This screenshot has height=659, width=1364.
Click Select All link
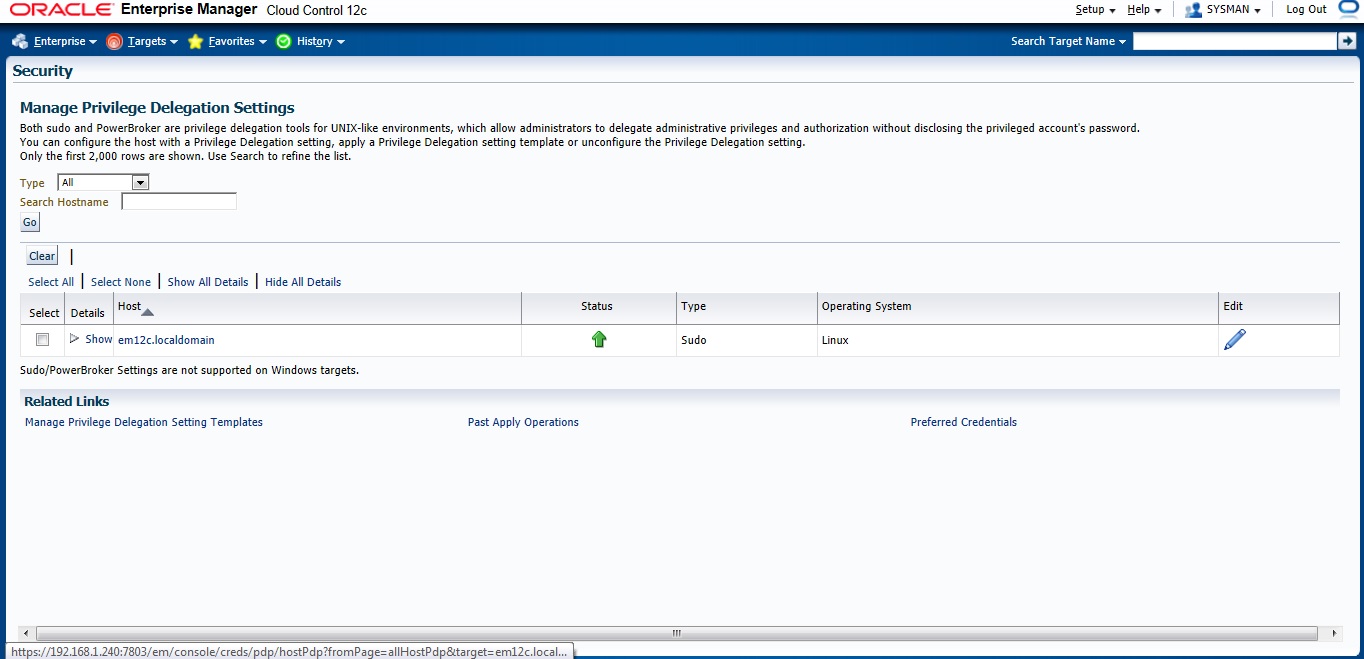(x=51, y=282)
